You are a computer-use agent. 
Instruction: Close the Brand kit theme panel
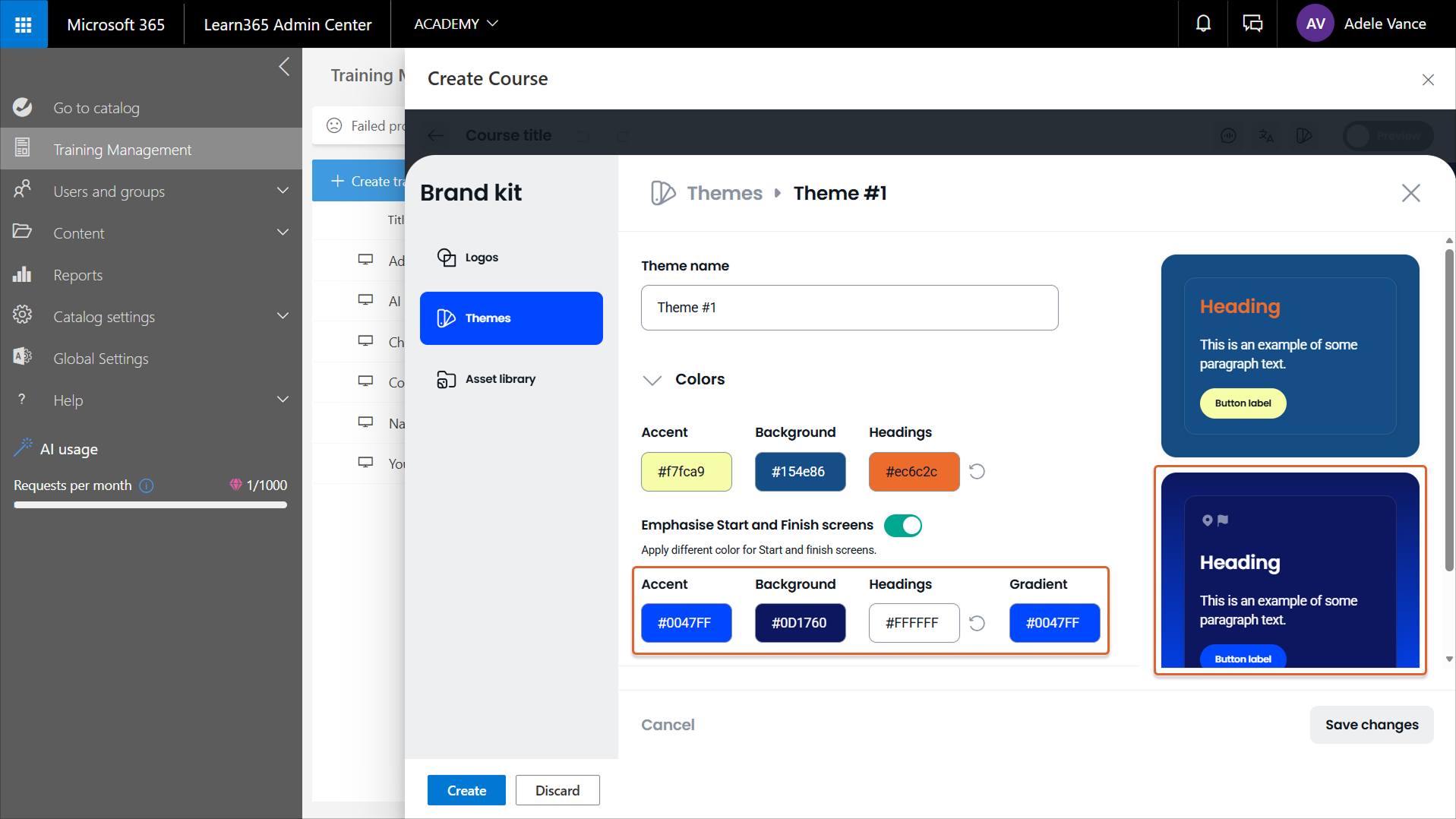click(x=1410, y=193)
